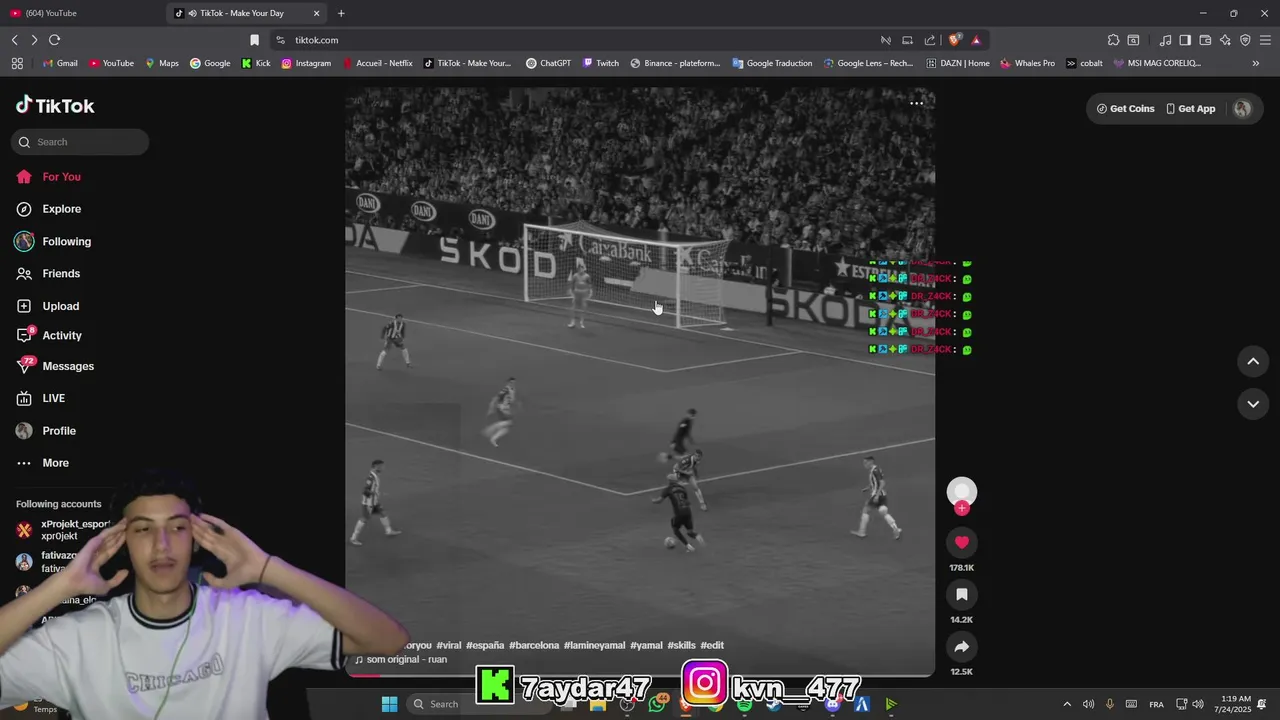Open the DAZN | Home bookmark
The height and width of the screenshot is (720, 1280).
click(957, 63)
